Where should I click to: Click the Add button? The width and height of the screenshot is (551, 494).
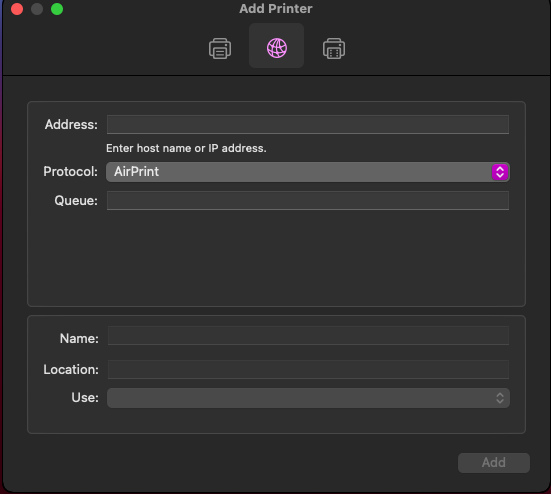click(494, 462)
